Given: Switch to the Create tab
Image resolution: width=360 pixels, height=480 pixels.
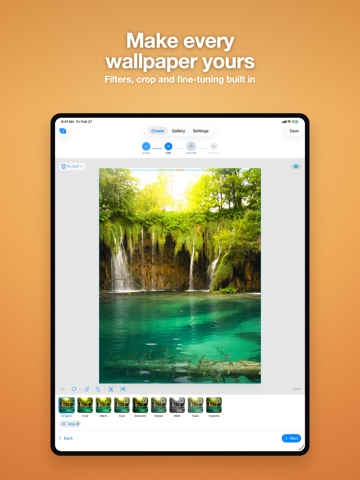Looking at the screenshot, I should (157, 131).
